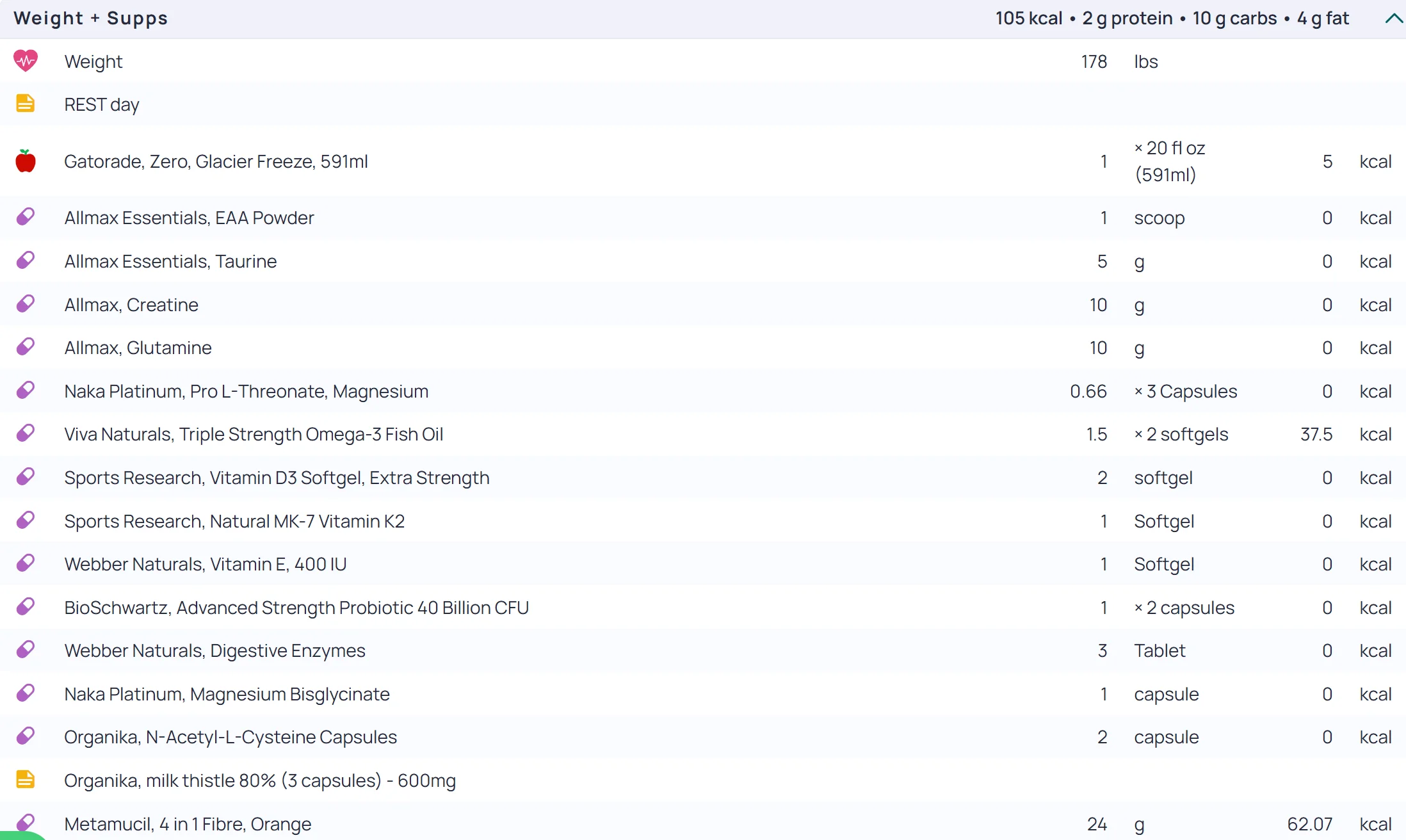Open the REST day note
Viewport: 1406px width, 840px height.
click(x=102, y=104)
